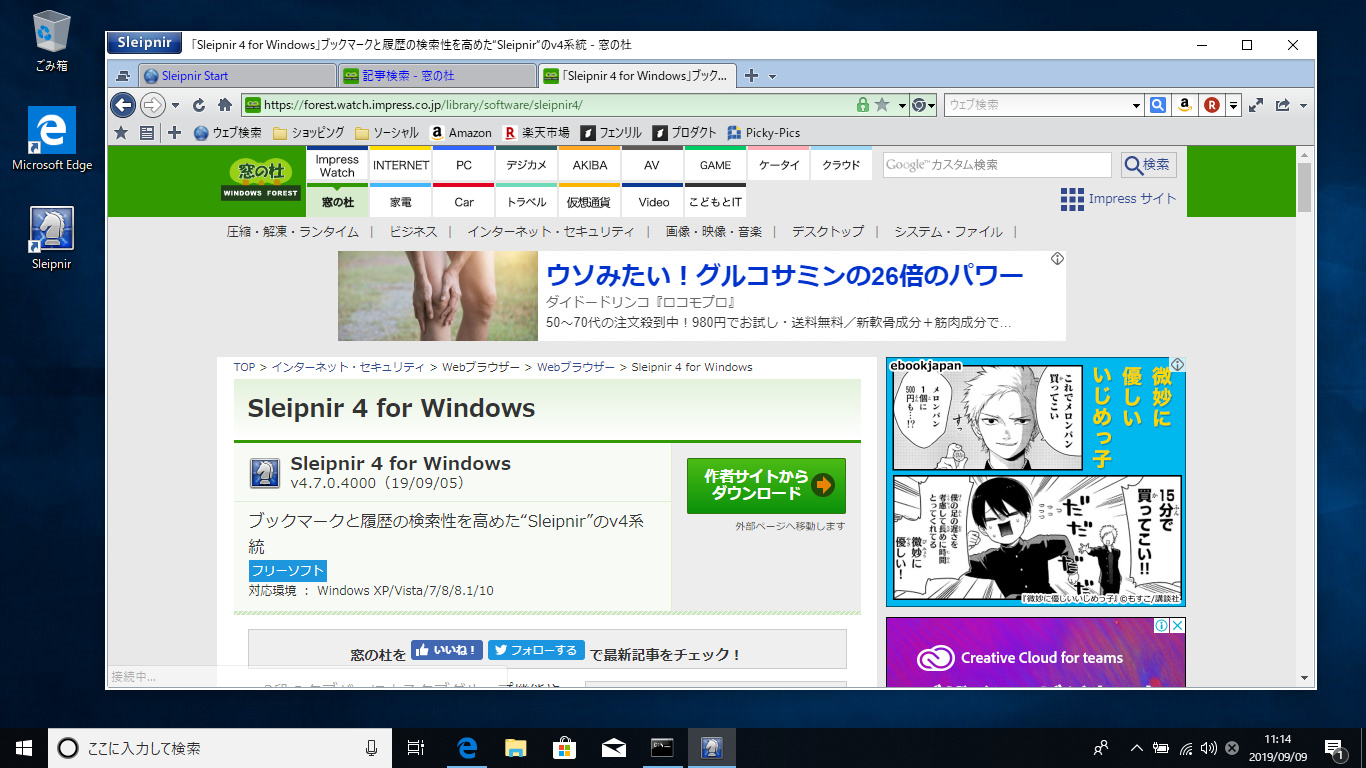
Task: Search with the Amazon toolbar icon
Action: (x=1184, y=104)
